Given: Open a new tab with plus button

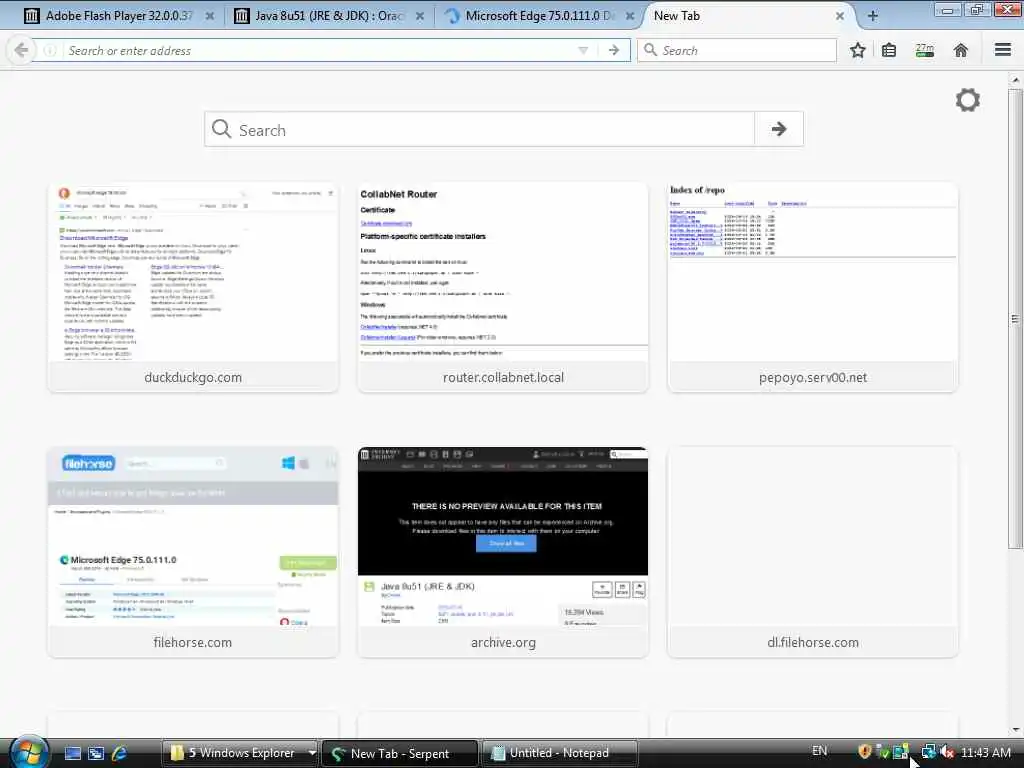Looking at the screenshot, I should click(x=872, y=16).
